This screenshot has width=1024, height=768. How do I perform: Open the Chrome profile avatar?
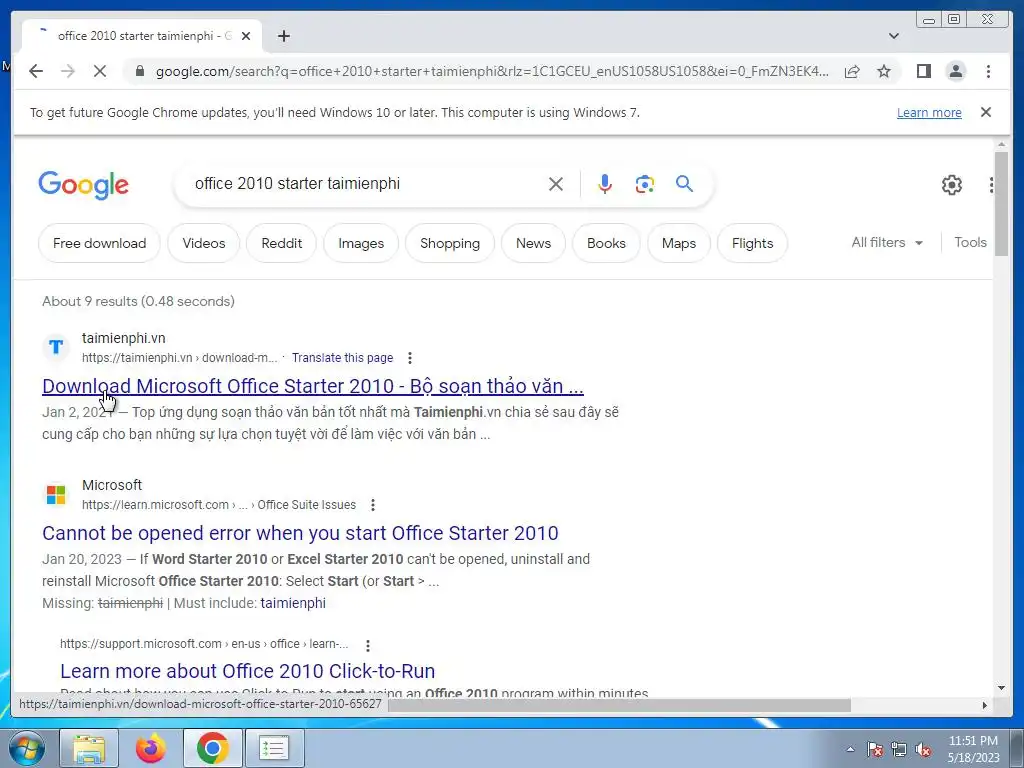point(955,71)
